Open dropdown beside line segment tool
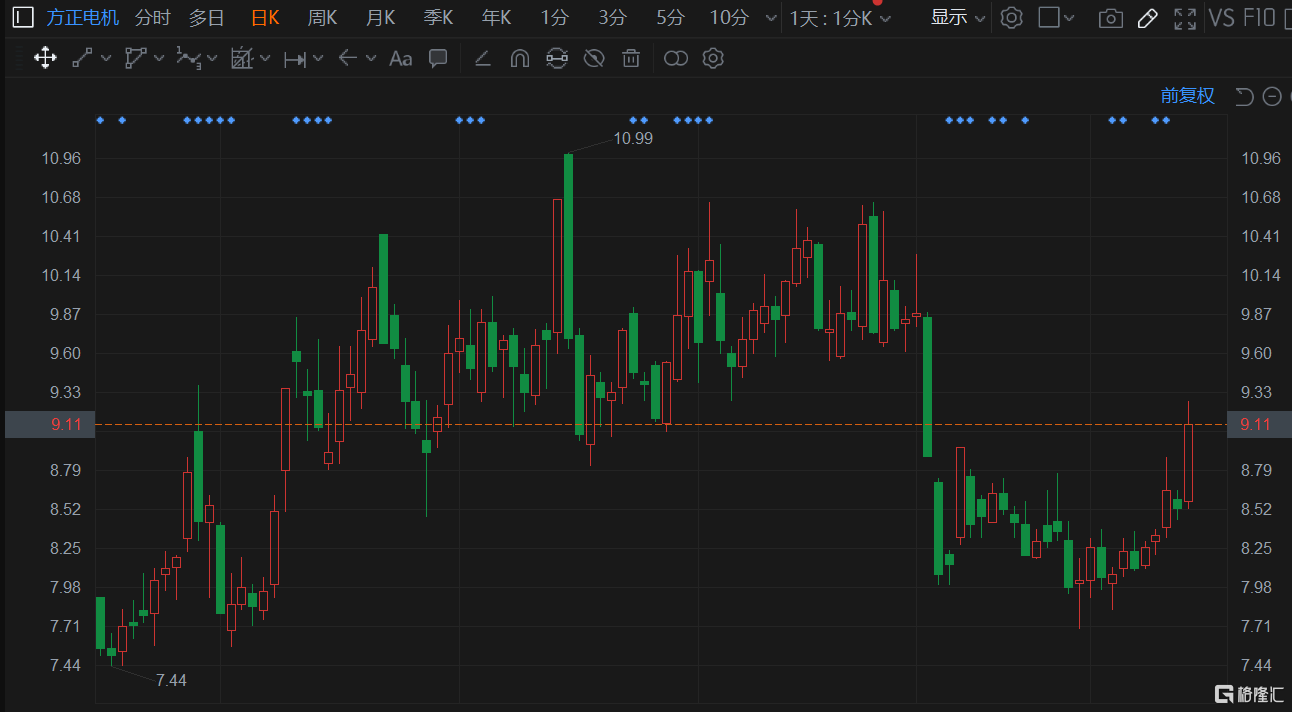 tap(106, 58)
